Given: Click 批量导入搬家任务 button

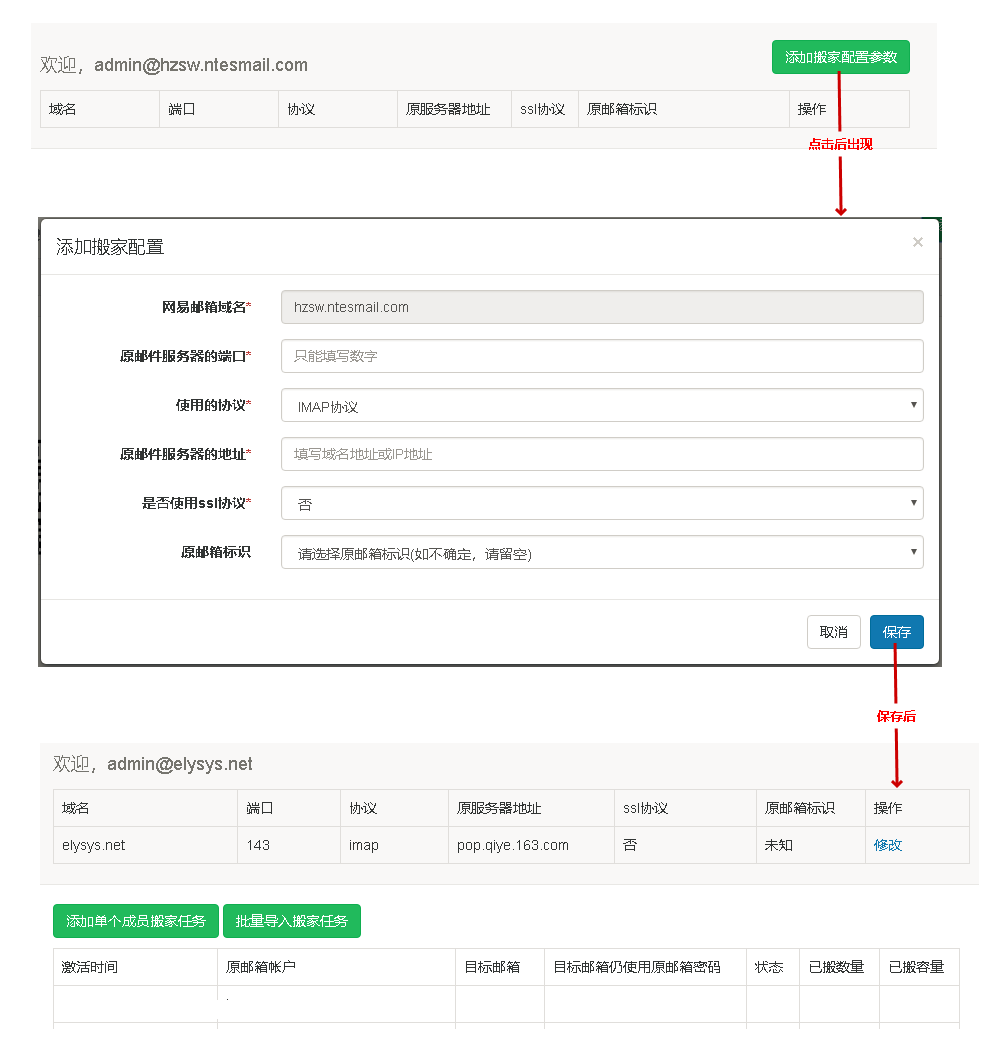Looking at the screenshot, I should [292, 921].
